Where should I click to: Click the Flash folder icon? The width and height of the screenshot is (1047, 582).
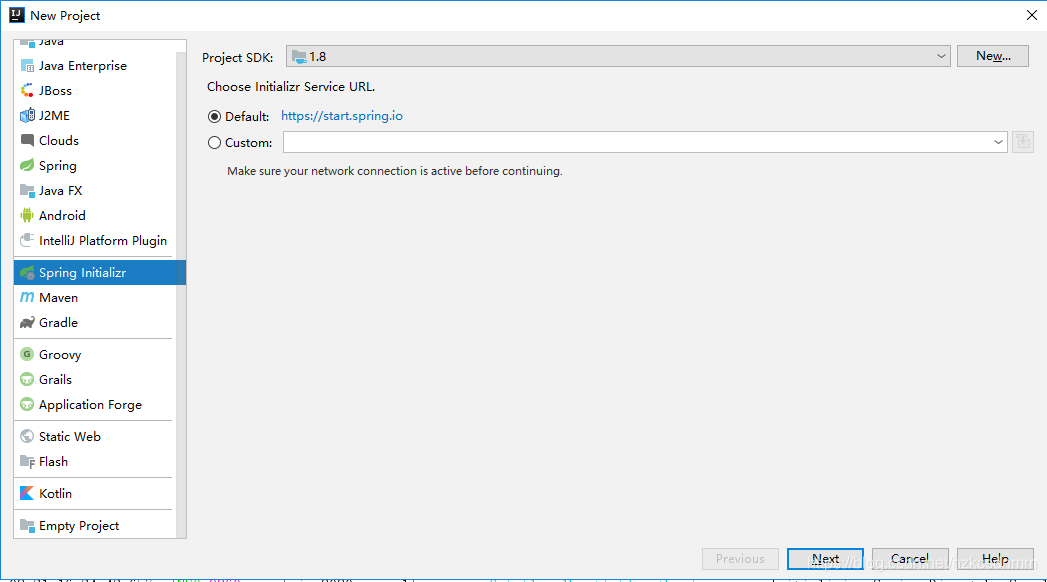point(27,461)
